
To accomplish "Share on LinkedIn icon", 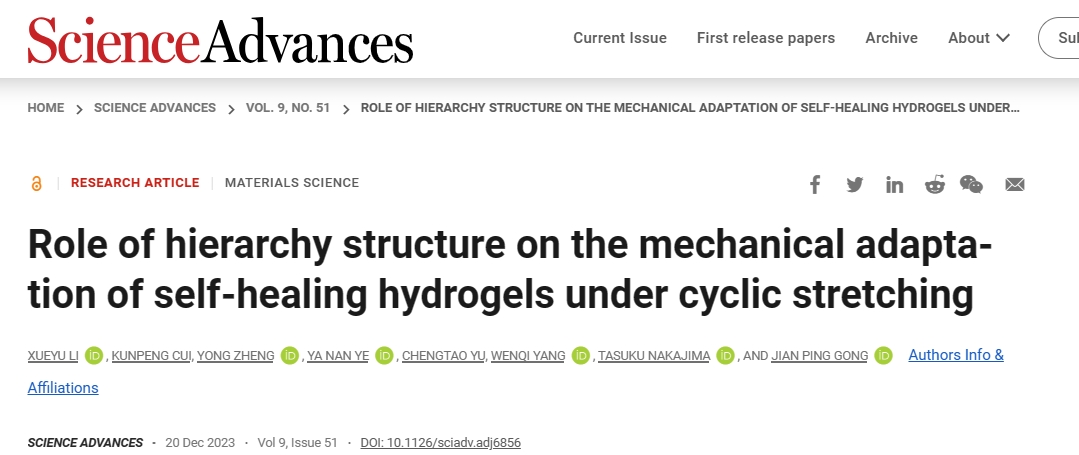I will [x=895, y=184].
